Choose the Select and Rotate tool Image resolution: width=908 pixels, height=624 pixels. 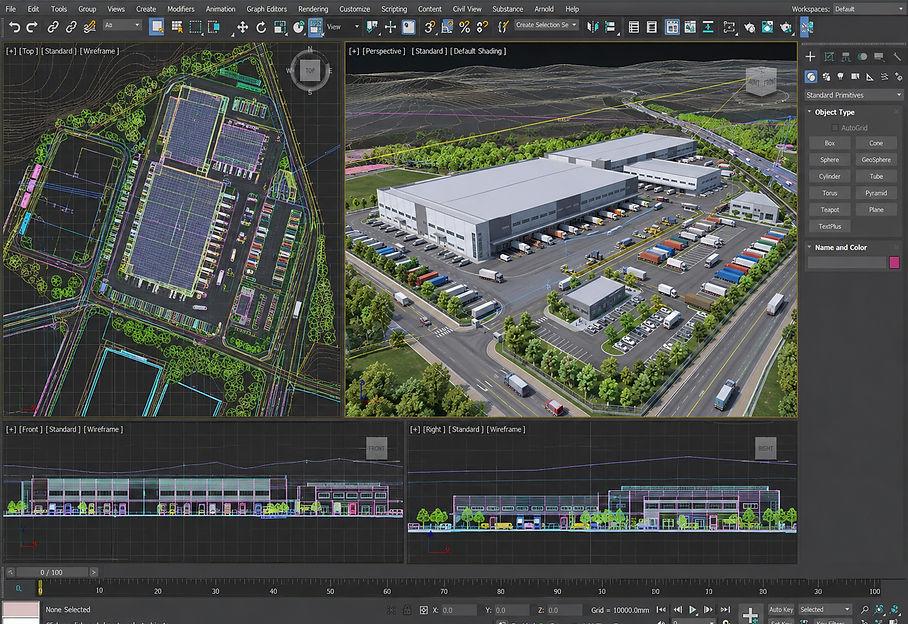pos(261,27)
